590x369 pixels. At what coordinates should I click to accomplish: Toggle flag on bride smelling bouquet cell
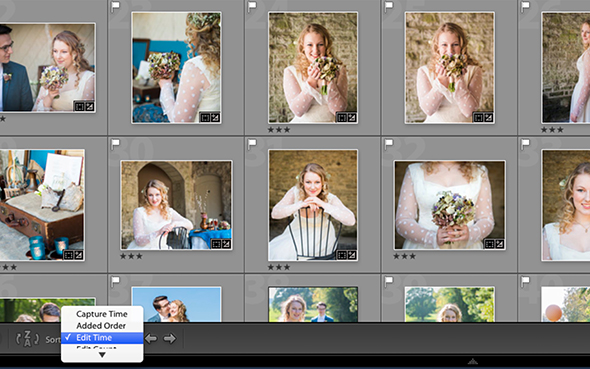coord(389,6)
